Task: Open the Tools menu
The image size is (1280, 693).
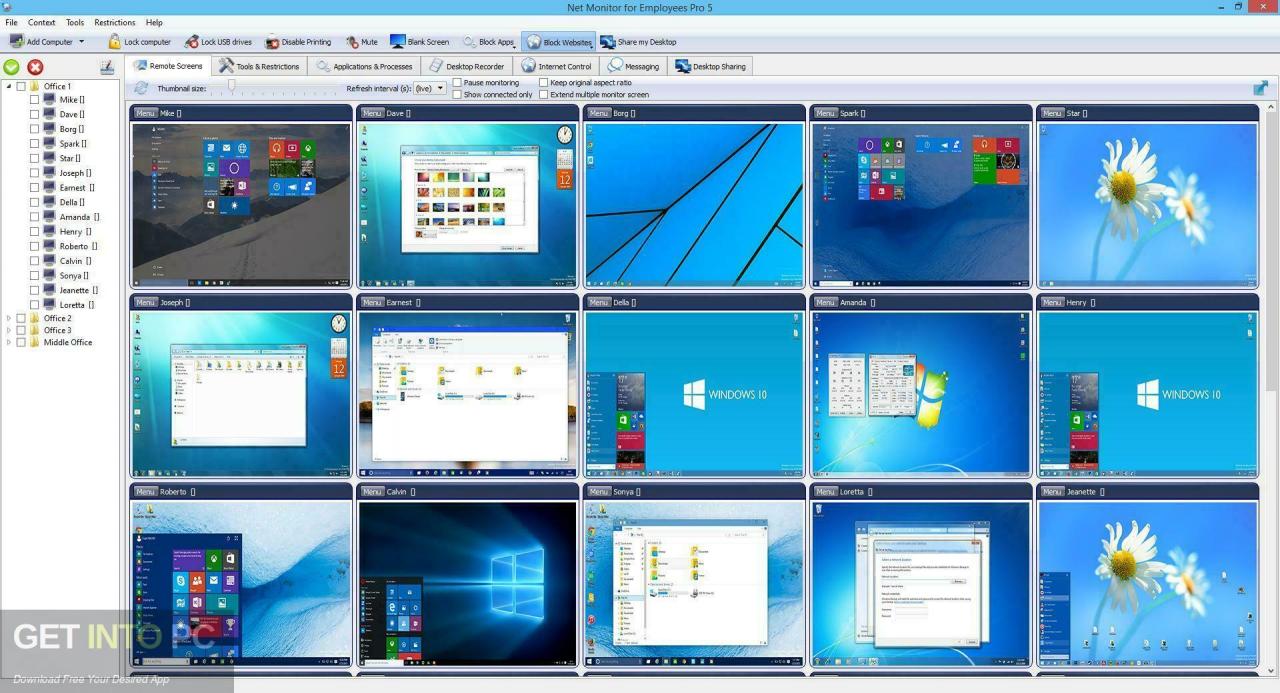Action: [75, 22]
